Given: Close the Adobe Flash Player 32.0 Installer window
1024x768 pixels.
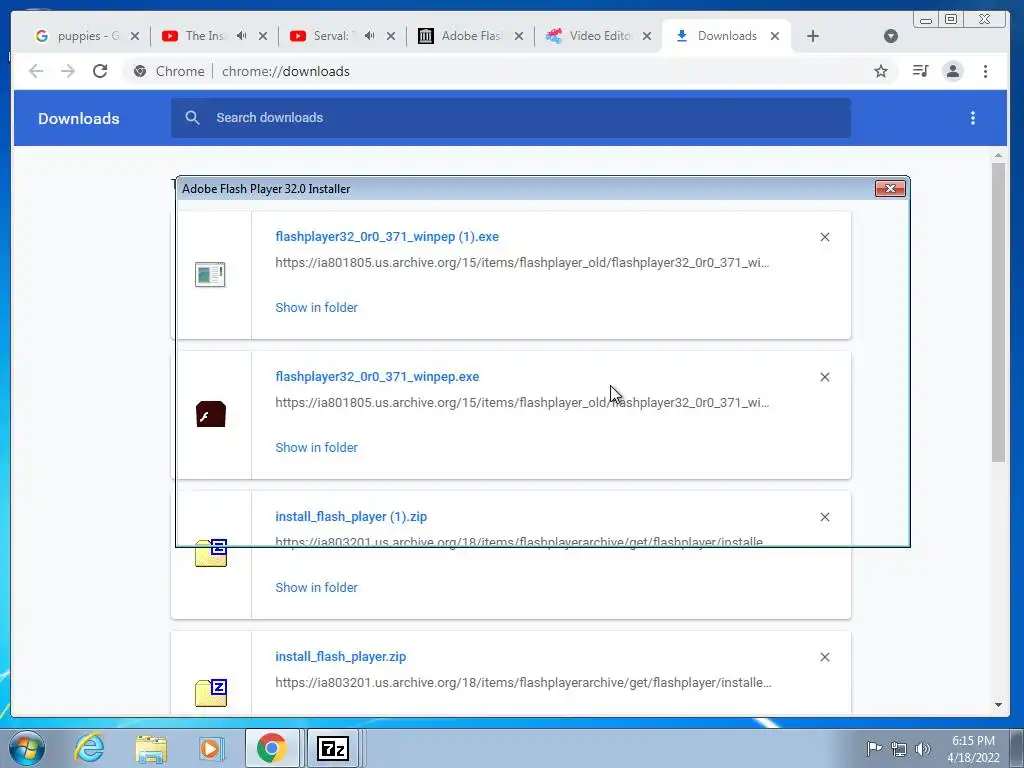Looking at the screenshot, I should 890,189.
